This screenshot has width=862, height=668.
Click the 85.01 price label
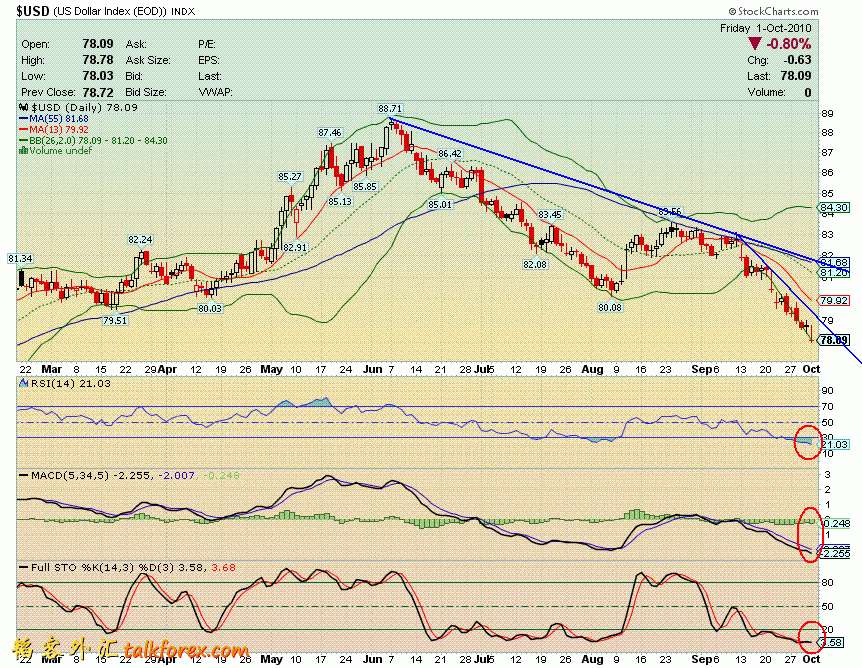point(440,205)
